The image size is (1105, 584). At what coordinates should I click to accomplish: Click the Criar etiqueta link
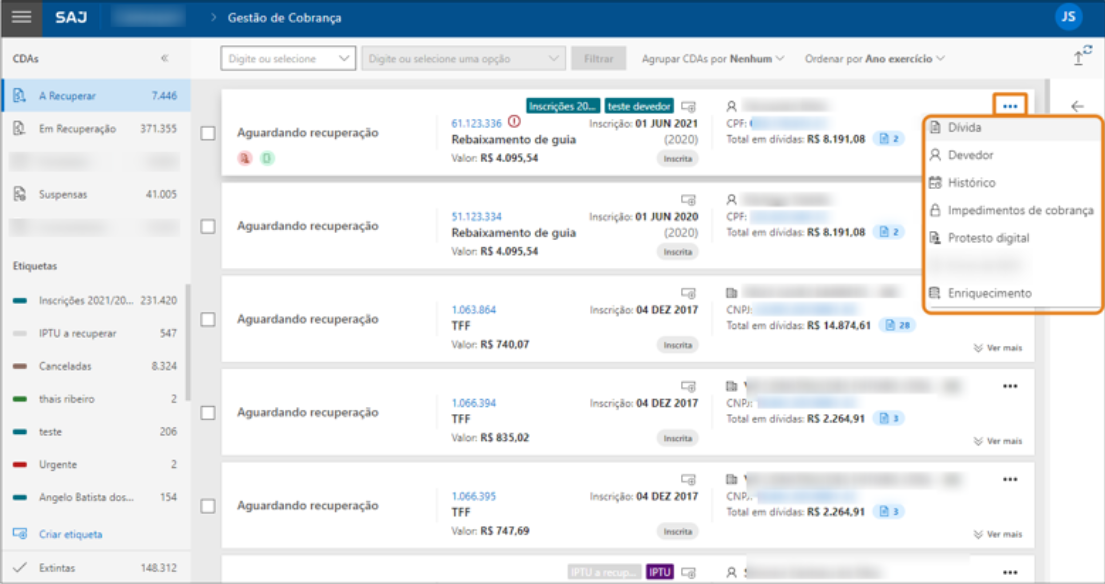coord(70,534)
